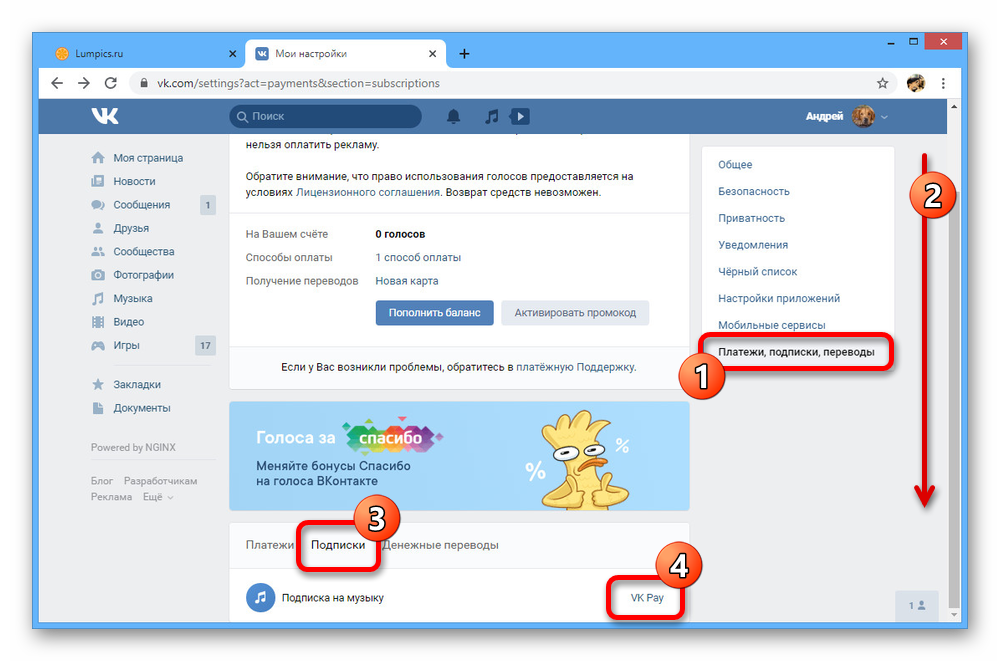The width and height of the screenshot is (1000, 661).
Task: Expand the Ещё footer dropdown
Action: pos(158,497)
